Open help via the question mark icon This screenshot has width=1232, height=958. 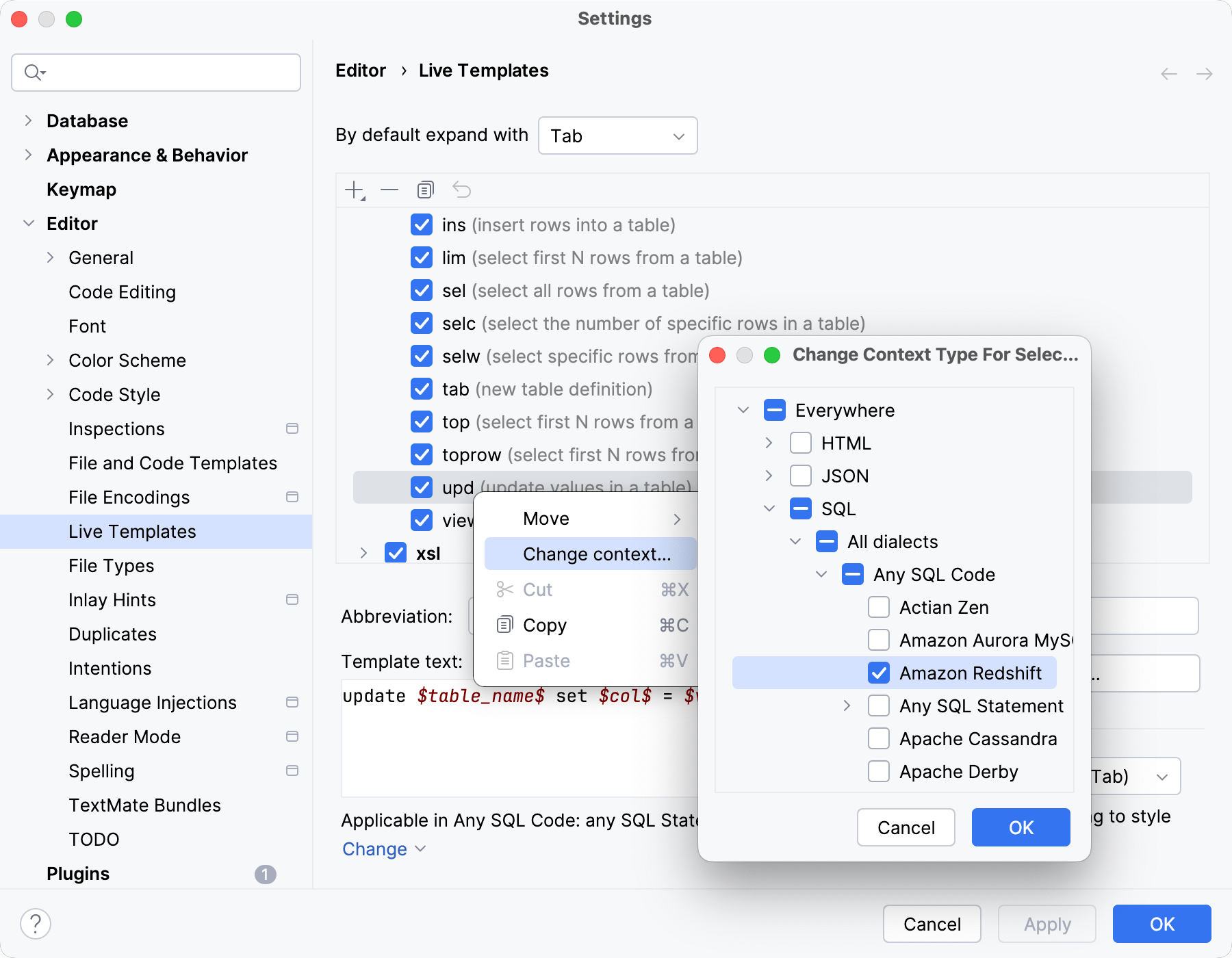[x=37, y=923]
